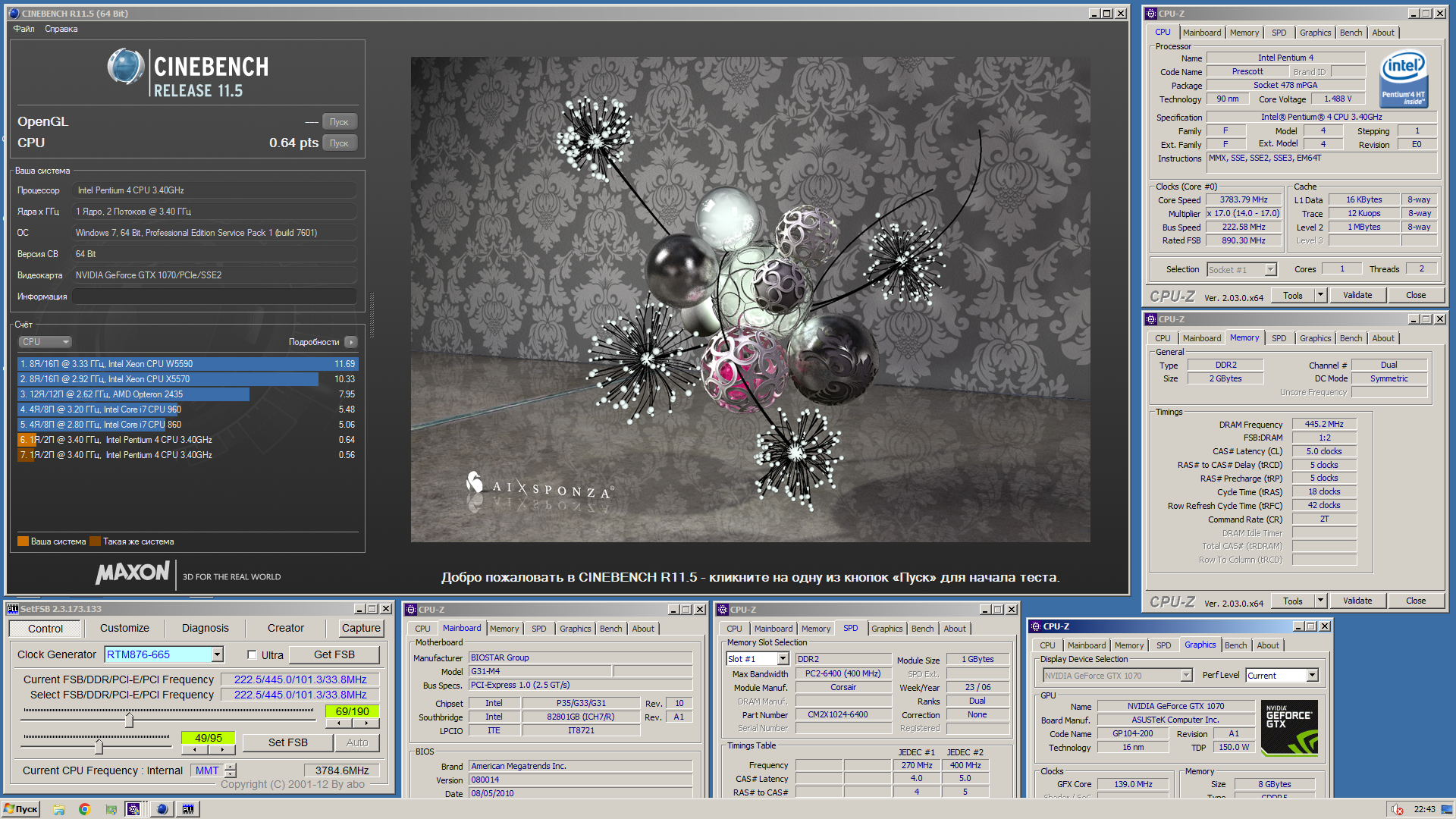This screenshot has width=1456, height=819.
Task: Open About tab in CPU-Z Mainboard window
Action: point(643,629)
